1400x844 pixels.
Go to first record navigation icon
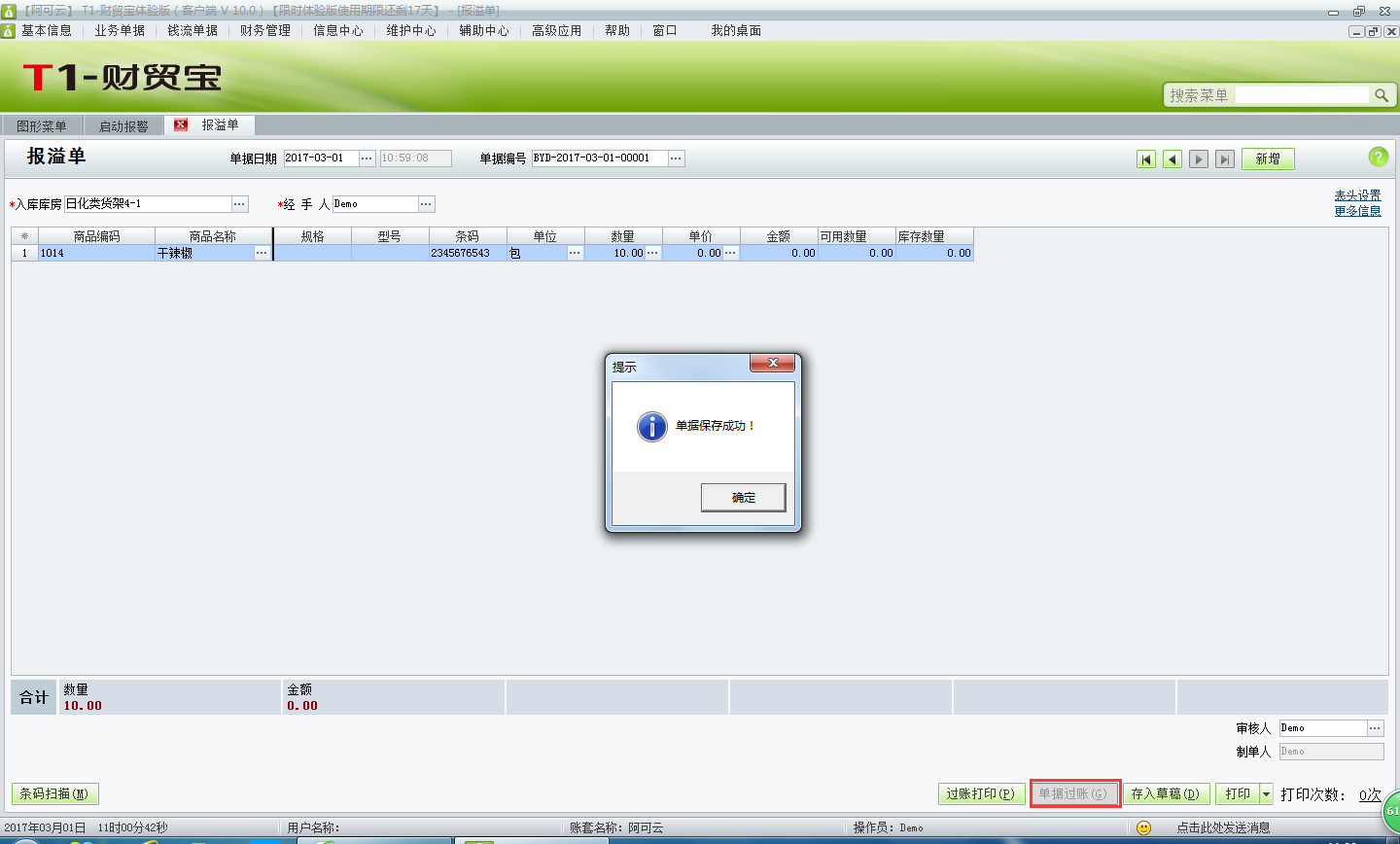(1146, 159)
